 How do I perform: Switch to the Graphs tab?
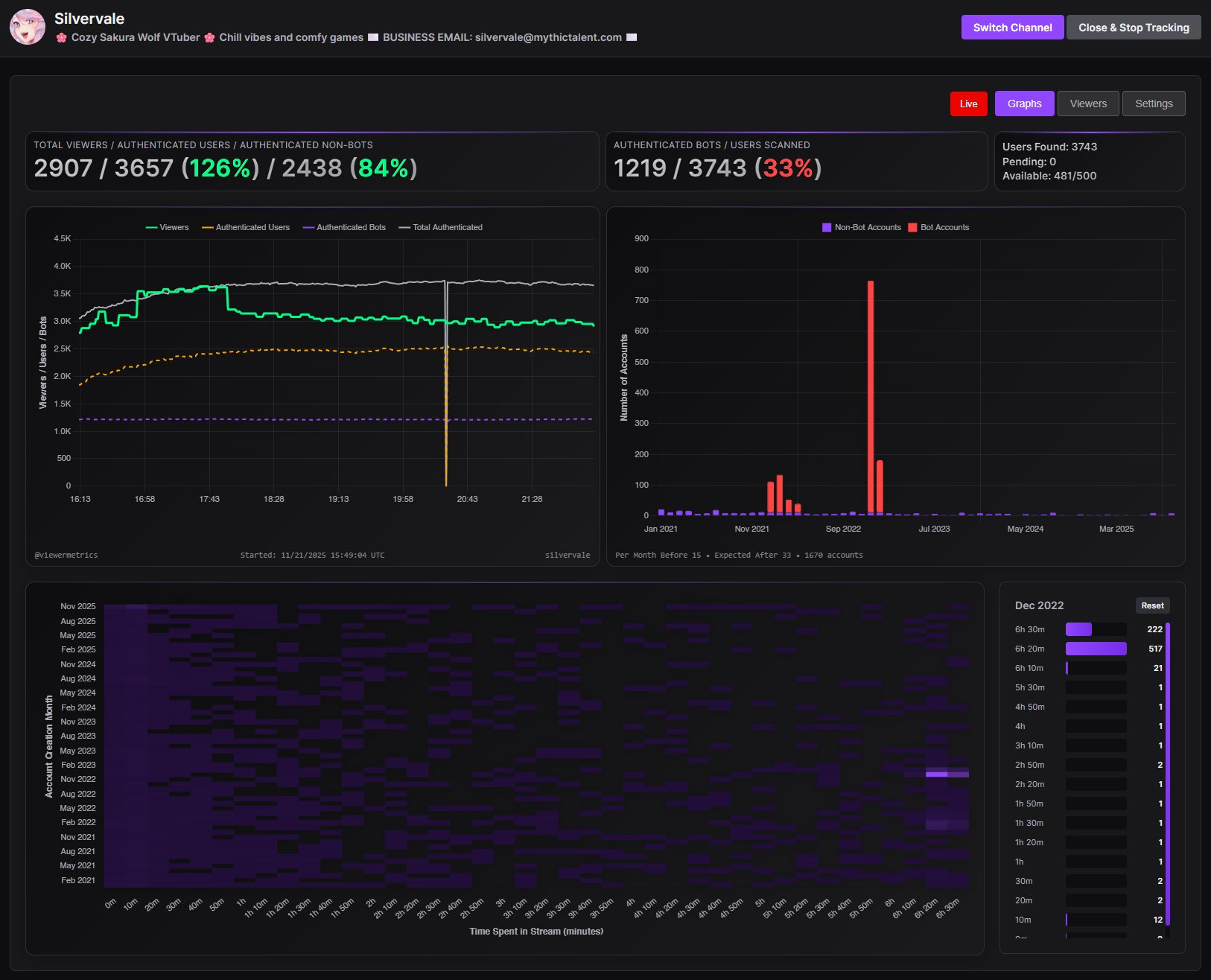1024,104
